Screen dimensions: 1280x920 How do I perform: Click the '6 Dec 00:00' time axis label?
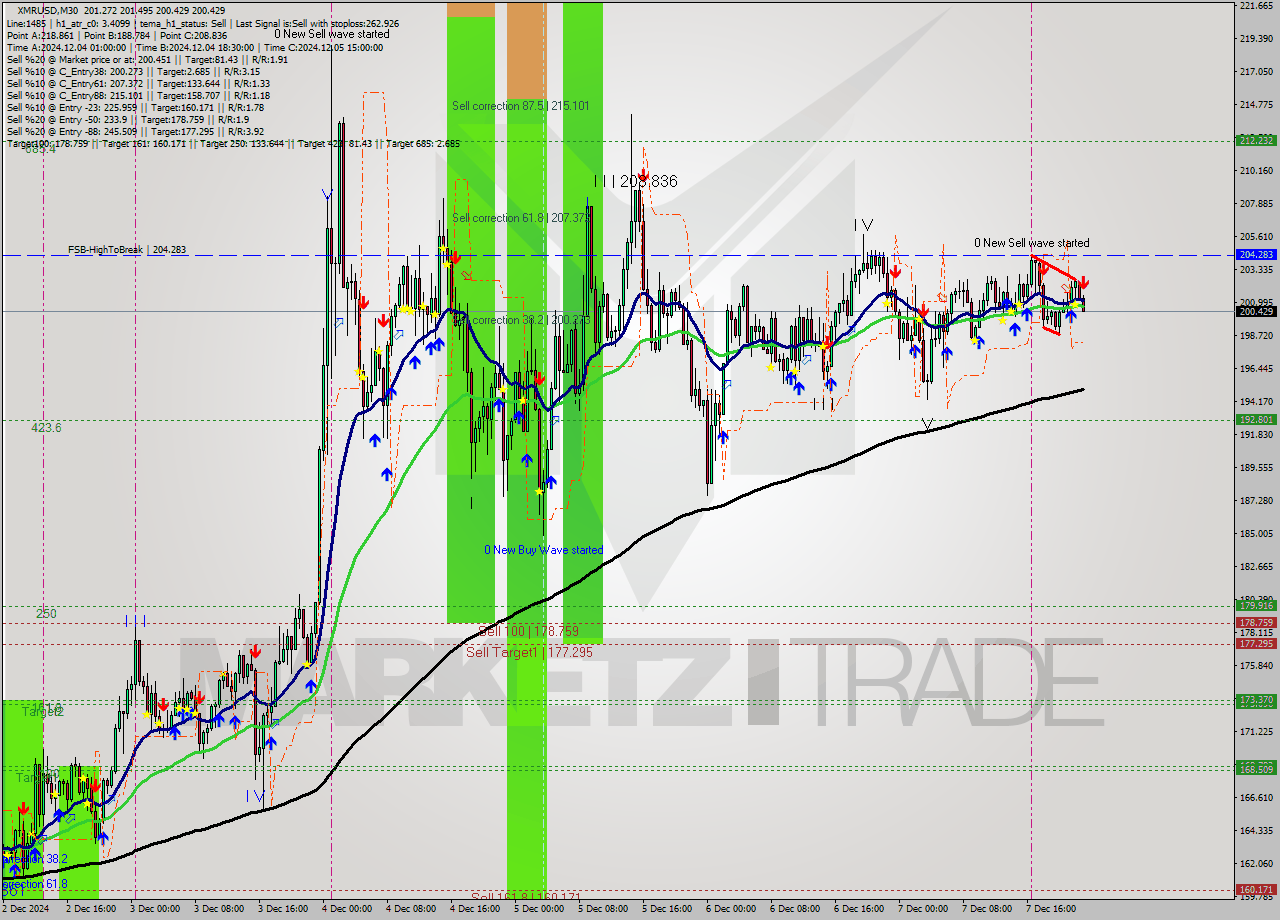pyautogui.click(x=732, y=909)
